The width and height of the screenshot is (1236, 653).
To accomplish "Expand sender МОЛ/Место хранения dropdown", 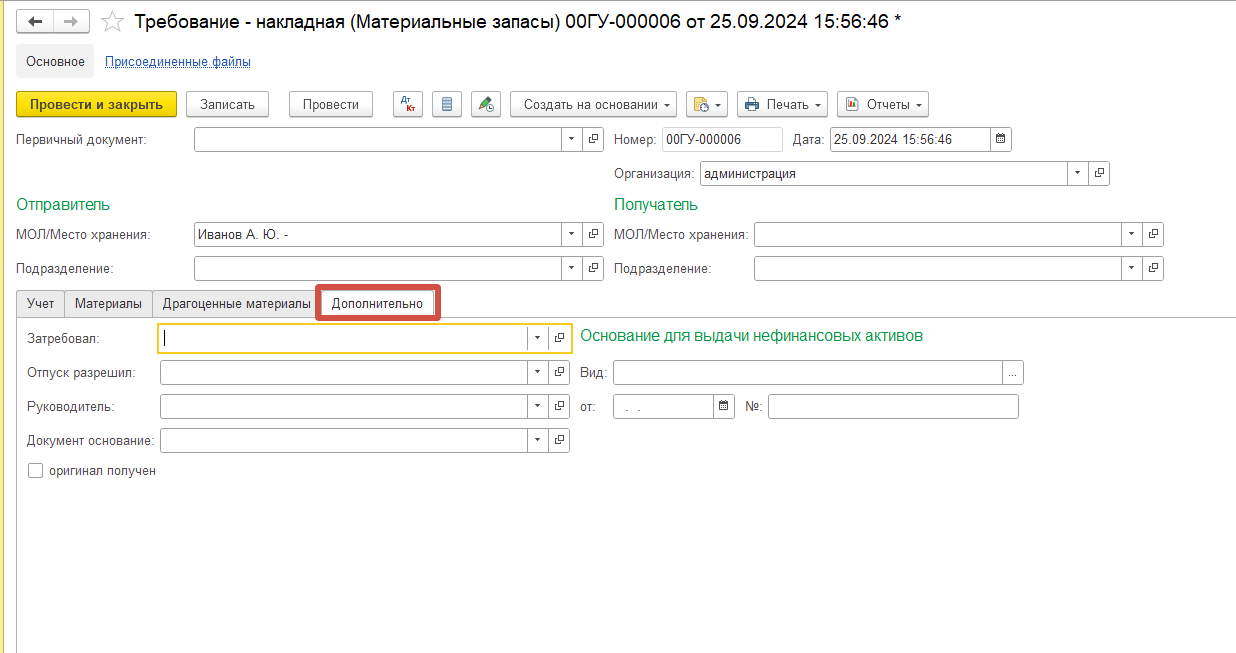I will click(x=572, y=235).
